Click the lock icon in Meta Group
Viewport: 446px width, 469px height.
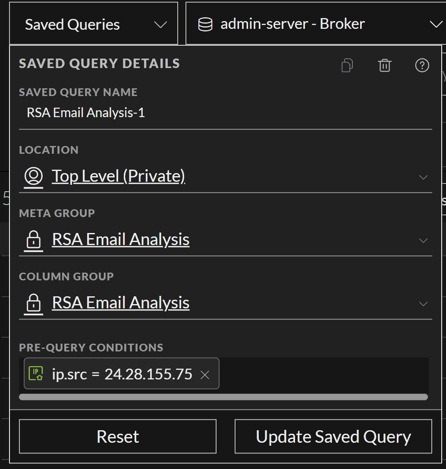coord(34,240)
